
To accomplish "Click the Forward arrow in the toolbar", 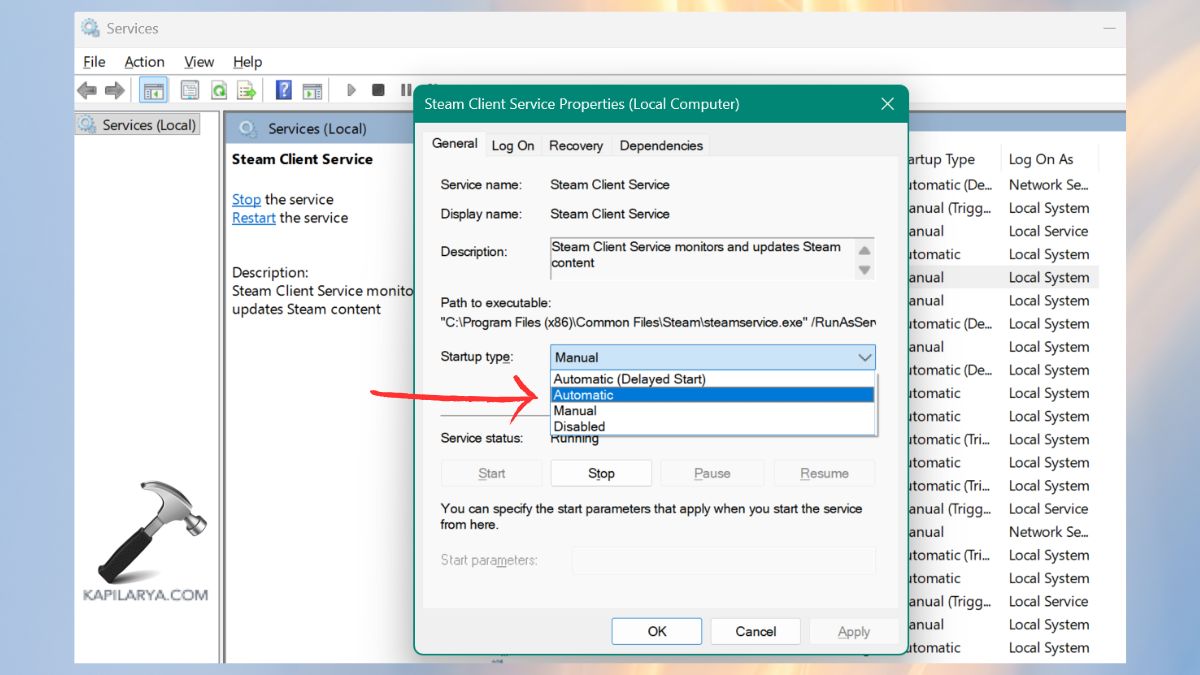I will click(x=115, y=91).
